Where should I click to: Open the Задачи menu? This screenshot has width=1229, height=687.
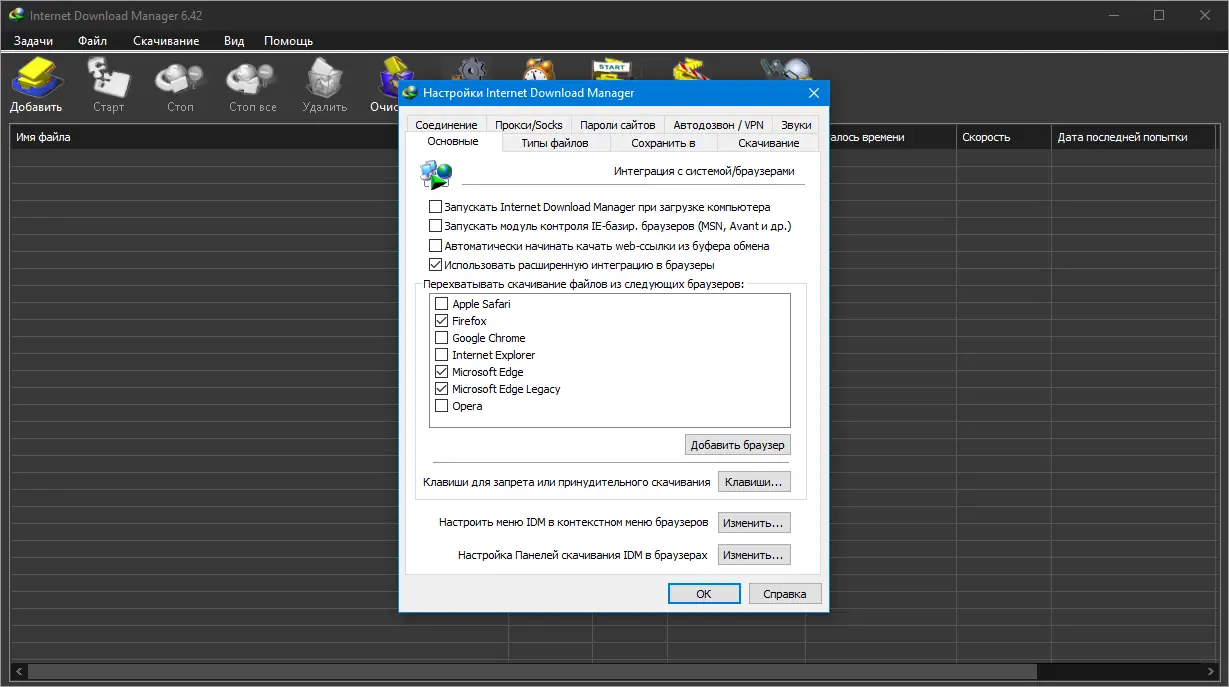(34, 41)
